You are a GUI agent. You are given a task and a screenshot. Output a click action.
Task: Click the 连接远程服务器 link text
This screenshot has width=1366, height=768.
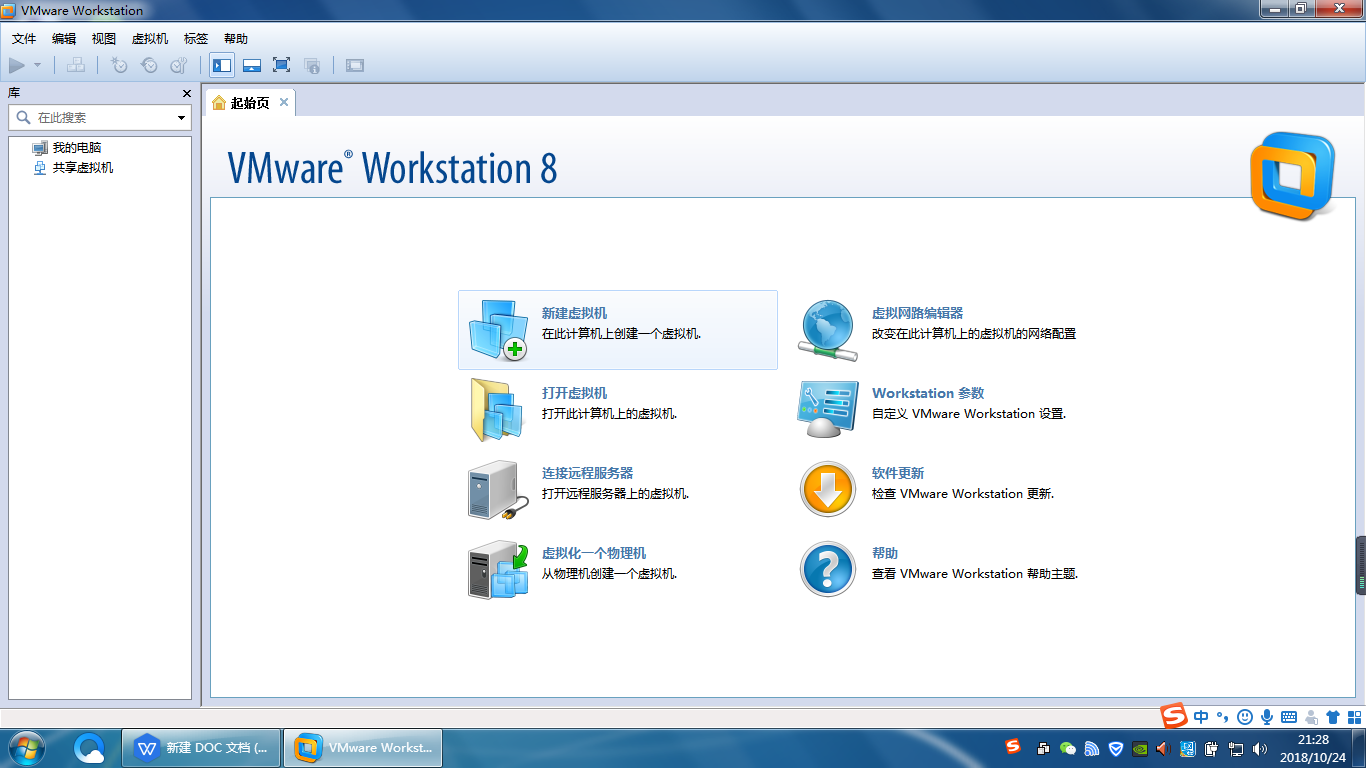[x=587, y=473]
